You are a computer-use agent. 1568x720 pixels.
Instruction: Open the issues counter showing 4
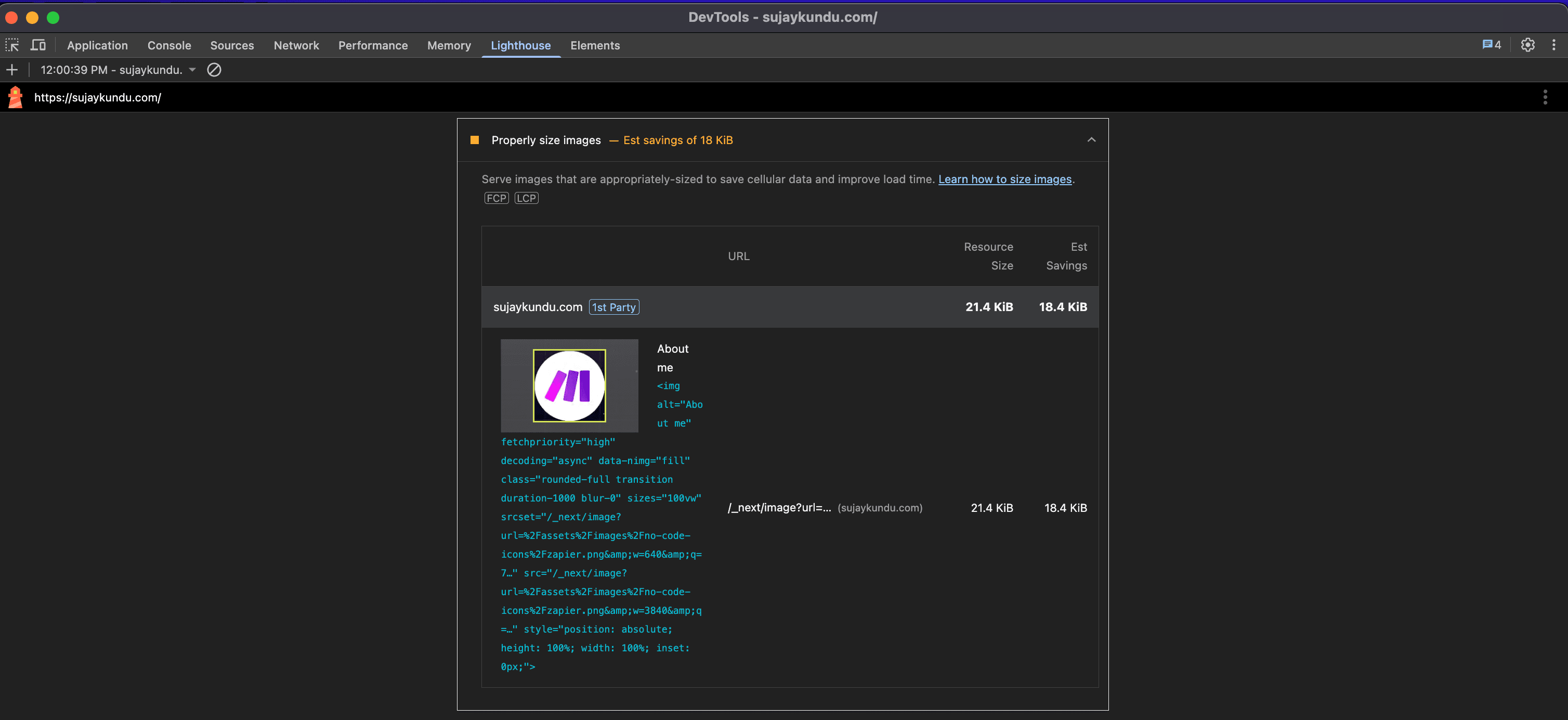1491,44
